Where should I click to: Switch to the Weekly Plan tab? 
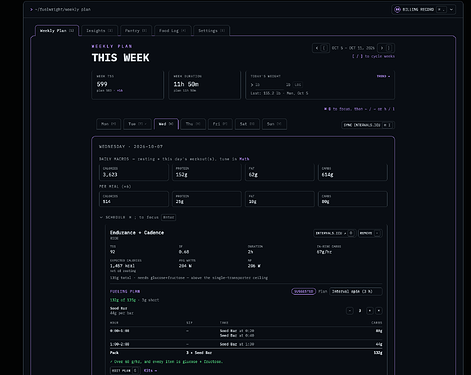pyautogui.click(x=57, y=31)
